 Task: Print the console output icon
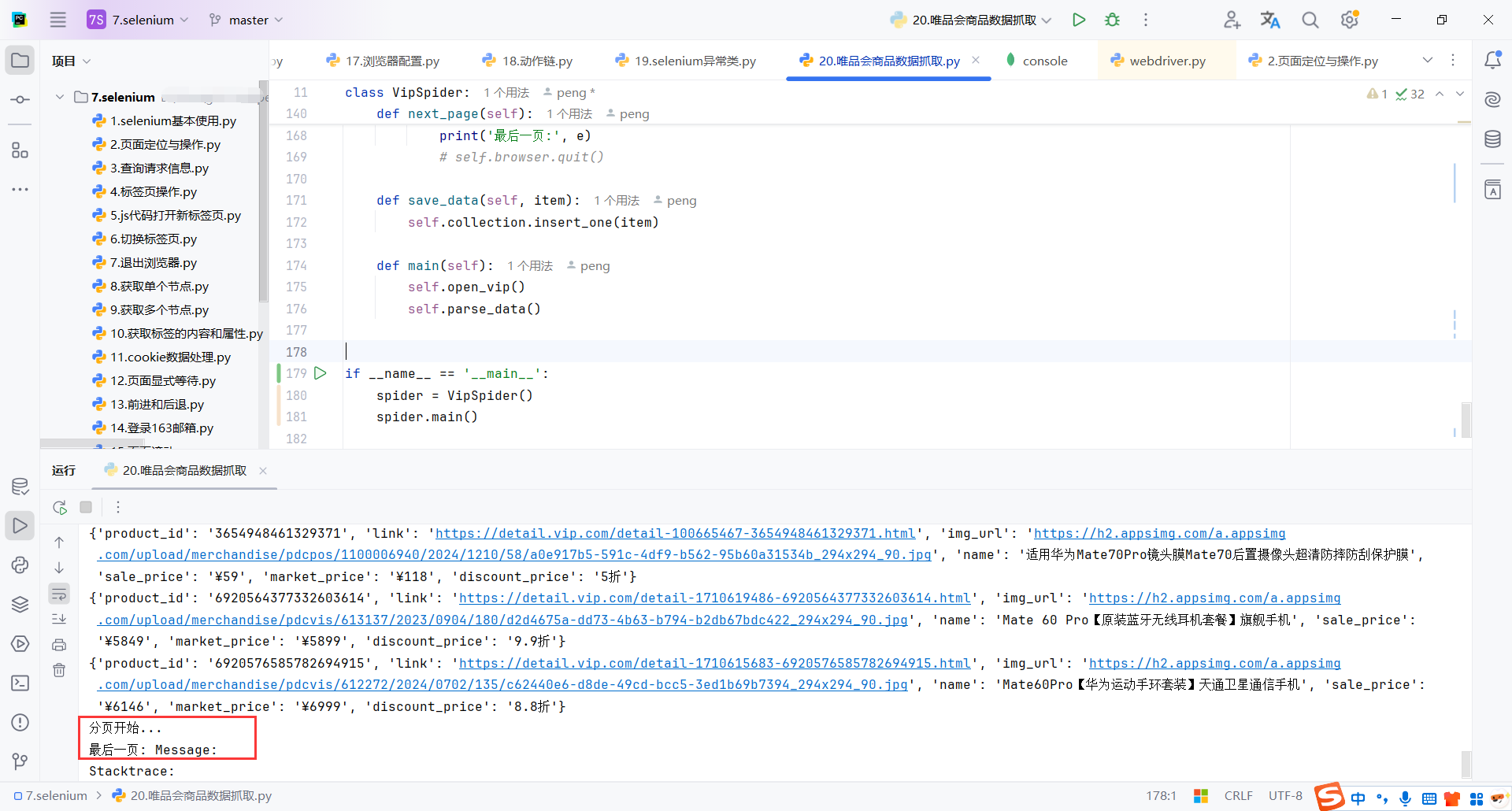[59, 645]
